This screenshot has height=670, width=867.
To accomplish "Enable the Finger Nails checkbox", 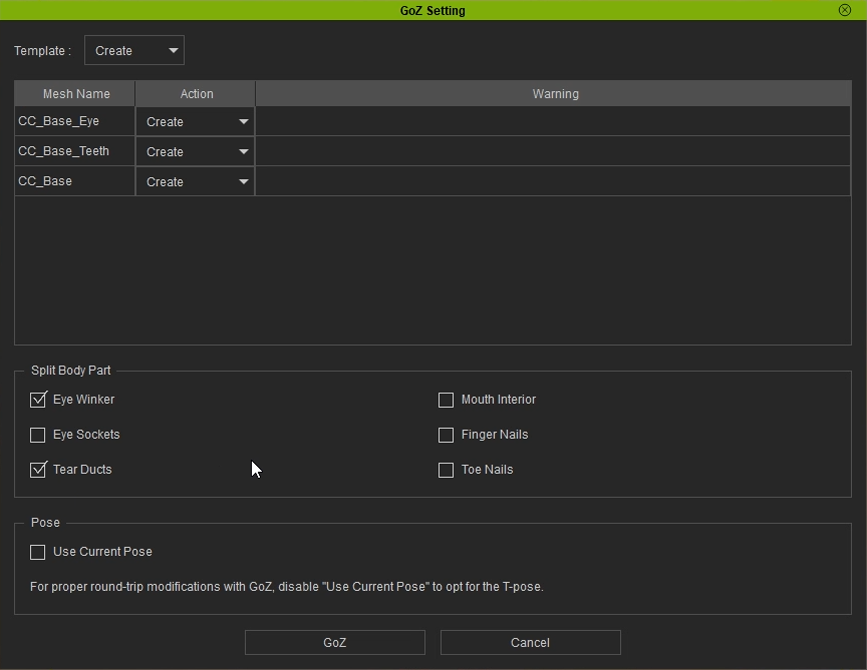I will tap(446, 435).
